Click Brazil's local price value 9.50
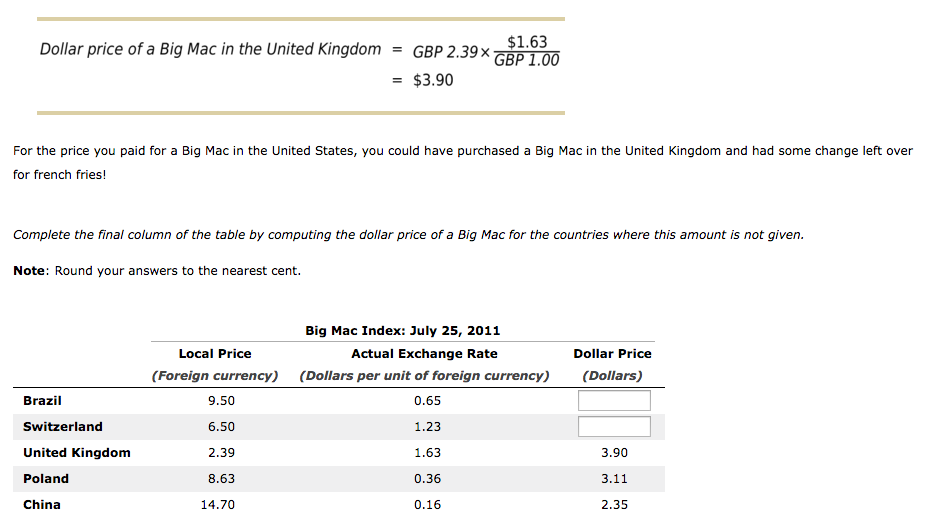 click(221, 401)
